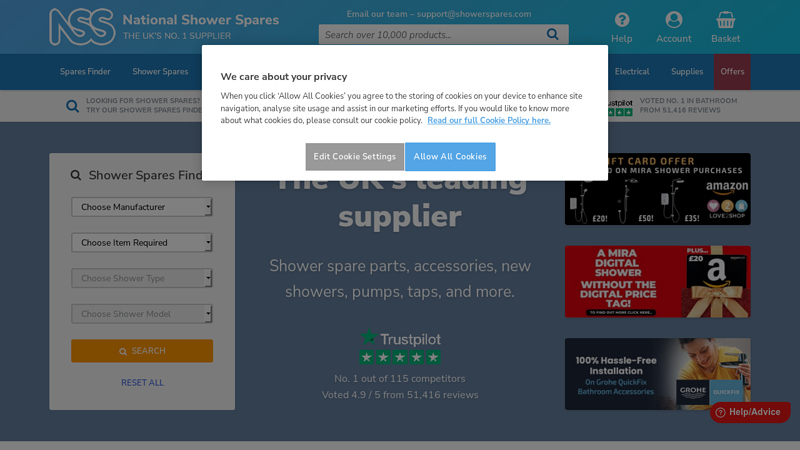Click 'Voted 4.9 / 5 from 51,416 reviews' text
The height and width of the screenshot is (450, 800).
coord(400,395)
